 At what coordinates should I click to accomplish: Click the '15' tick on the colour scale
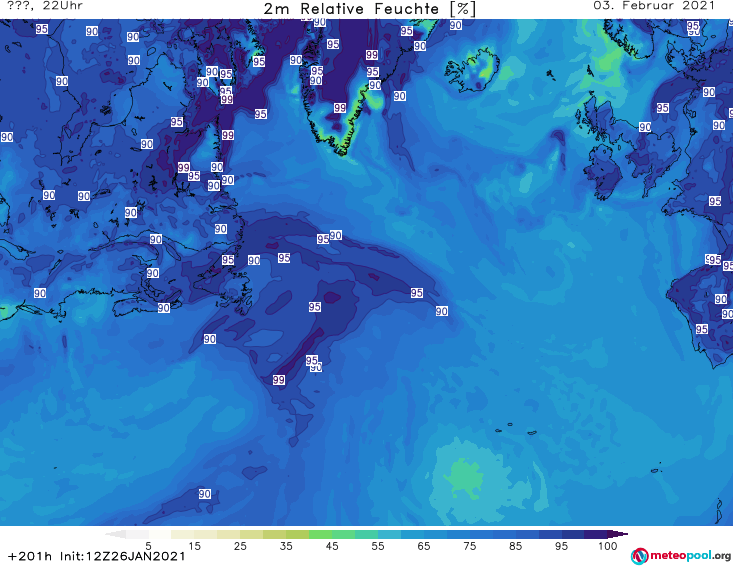coord(194,546)
